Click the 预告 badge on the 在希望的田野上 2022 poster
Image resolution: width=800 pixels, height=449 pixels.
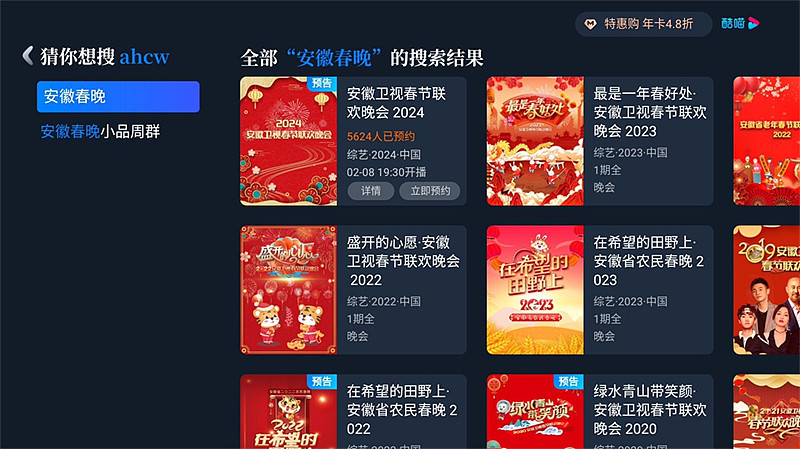(x=322, y=381)
